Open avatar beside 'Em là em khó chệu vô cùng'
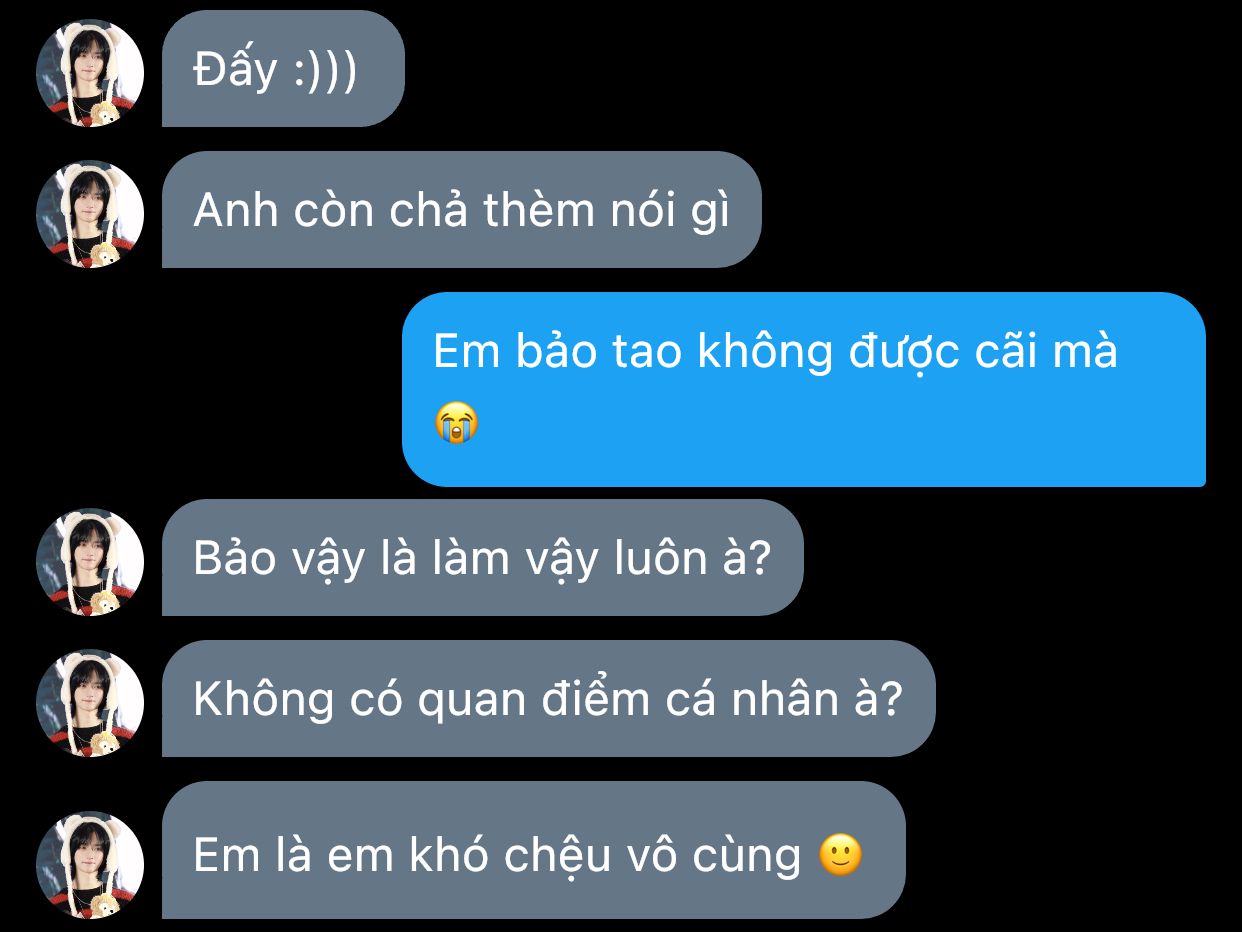Image resolution: width=1242 pixels, height=932 pixels. (x=90, y=865)
